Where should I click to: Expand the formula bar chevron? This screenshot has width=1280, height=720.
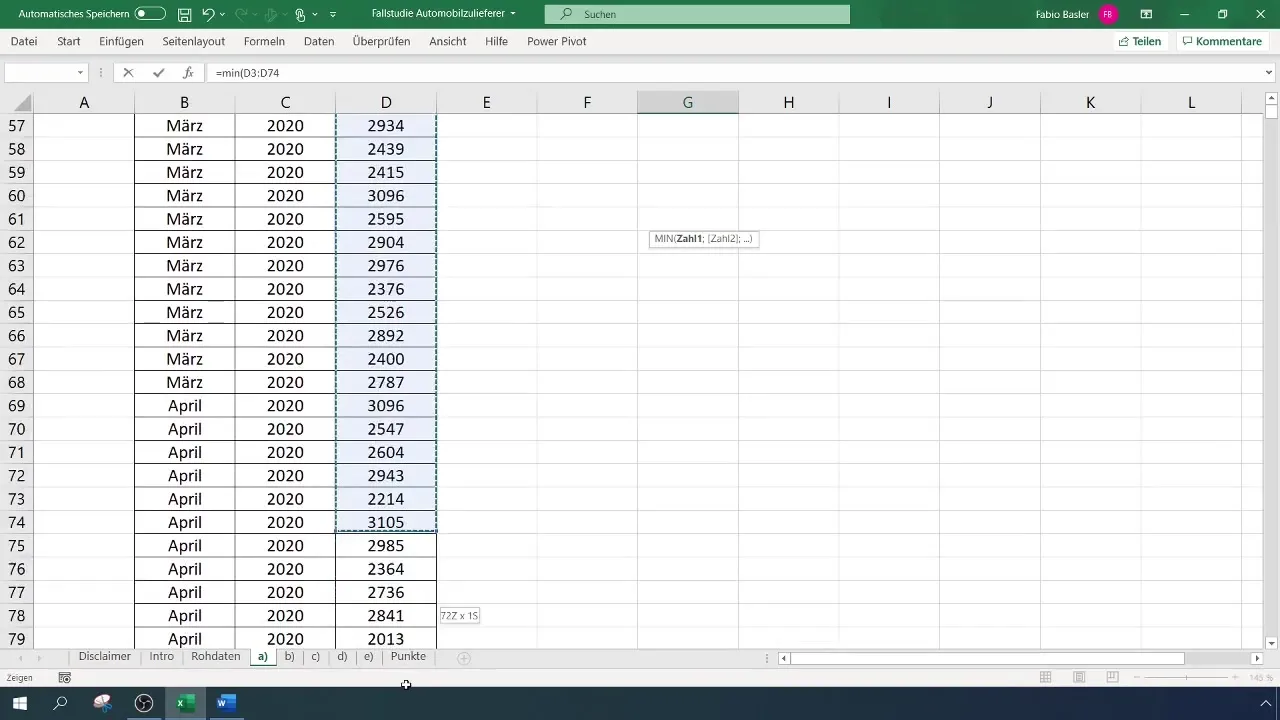tap(1269, 73)
